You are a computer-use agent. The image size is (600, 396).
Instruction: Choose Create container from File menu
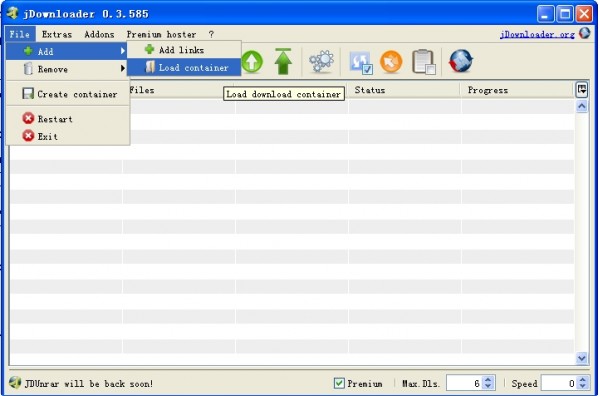click(68, 94)
